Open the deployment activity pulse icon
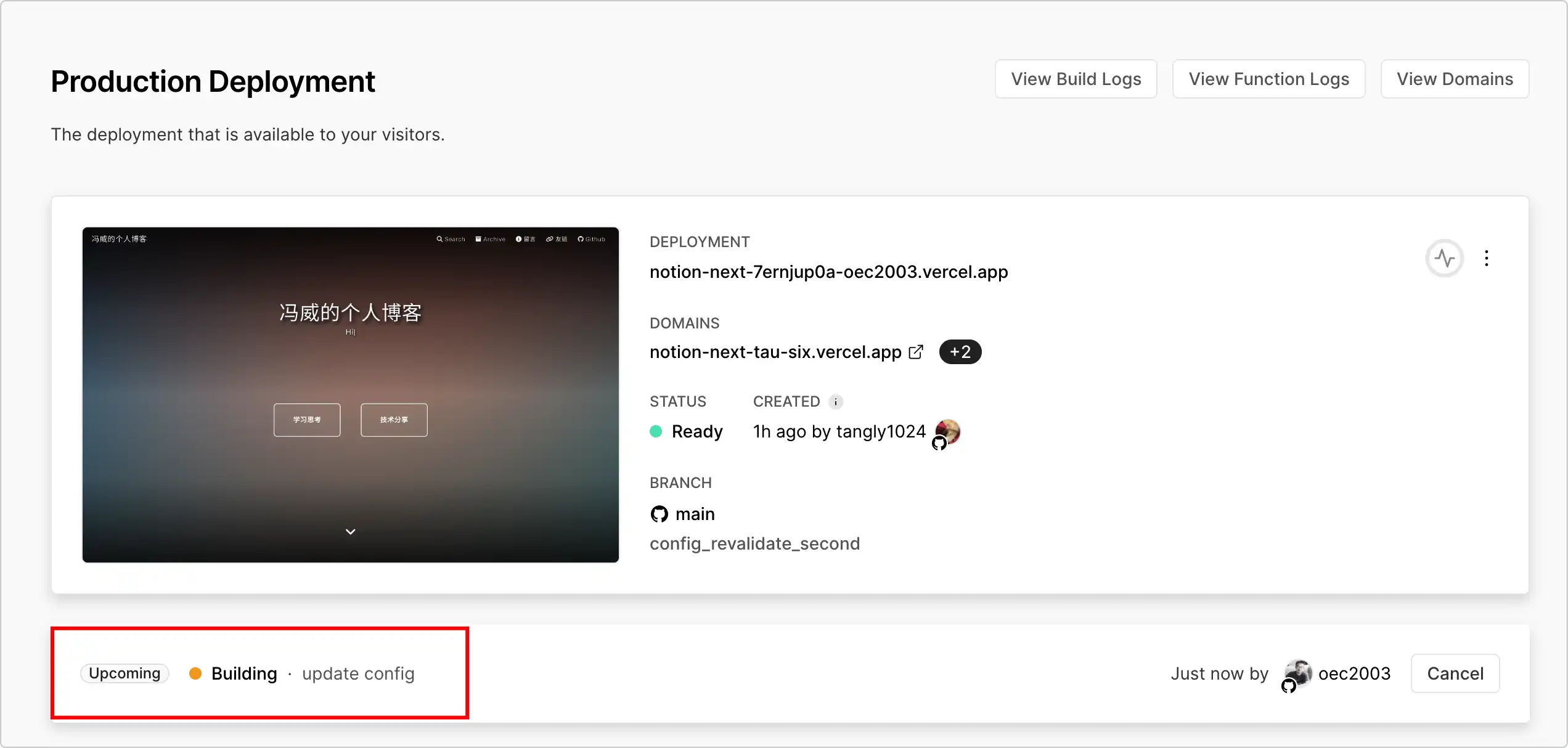1568x748 pixels. (x=1444, y=258)
